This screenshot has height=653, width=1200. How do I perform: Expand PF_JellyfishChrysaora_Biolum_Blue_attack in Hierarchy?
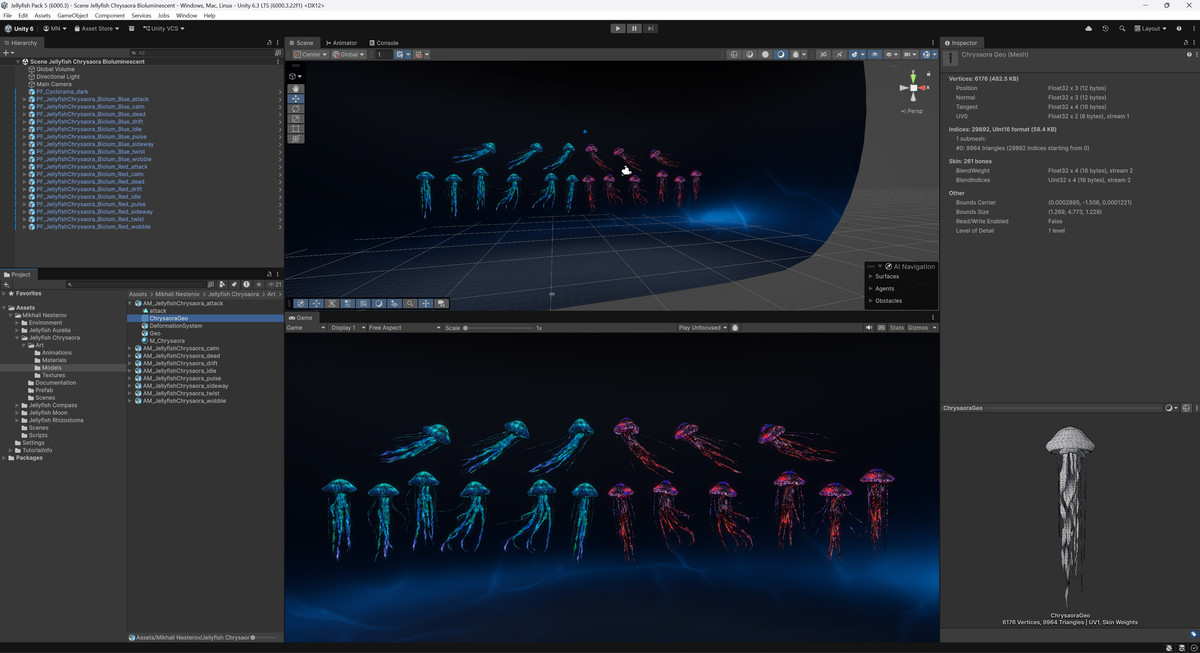click(24, 99)
